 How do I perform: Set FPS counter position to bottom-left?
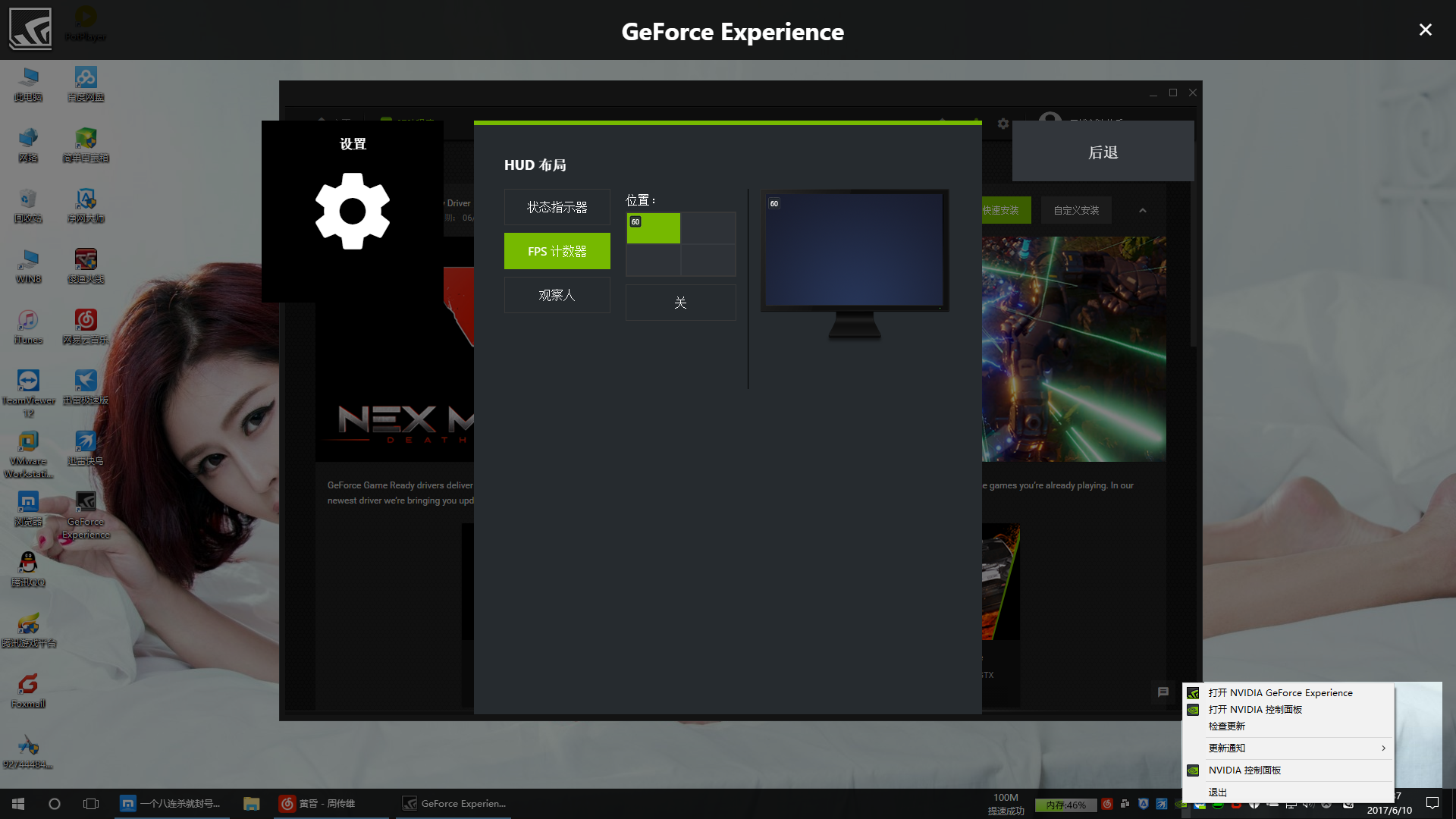coord(653,260)
